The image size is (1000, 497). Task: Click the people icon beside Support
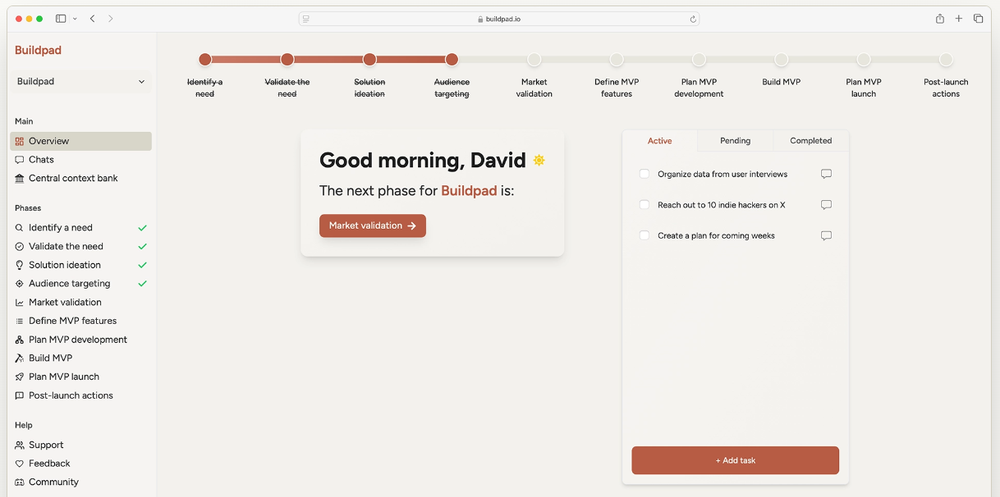(x=19, y=445)
